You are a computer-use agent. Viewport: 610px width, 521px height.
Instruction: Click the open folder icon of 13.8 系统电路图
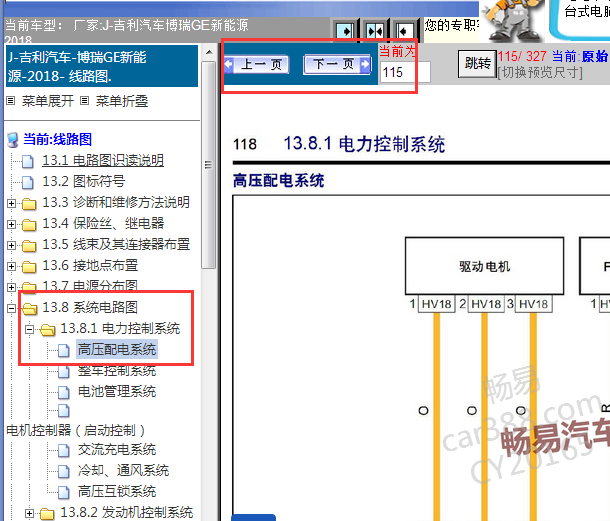click(29, 309)
